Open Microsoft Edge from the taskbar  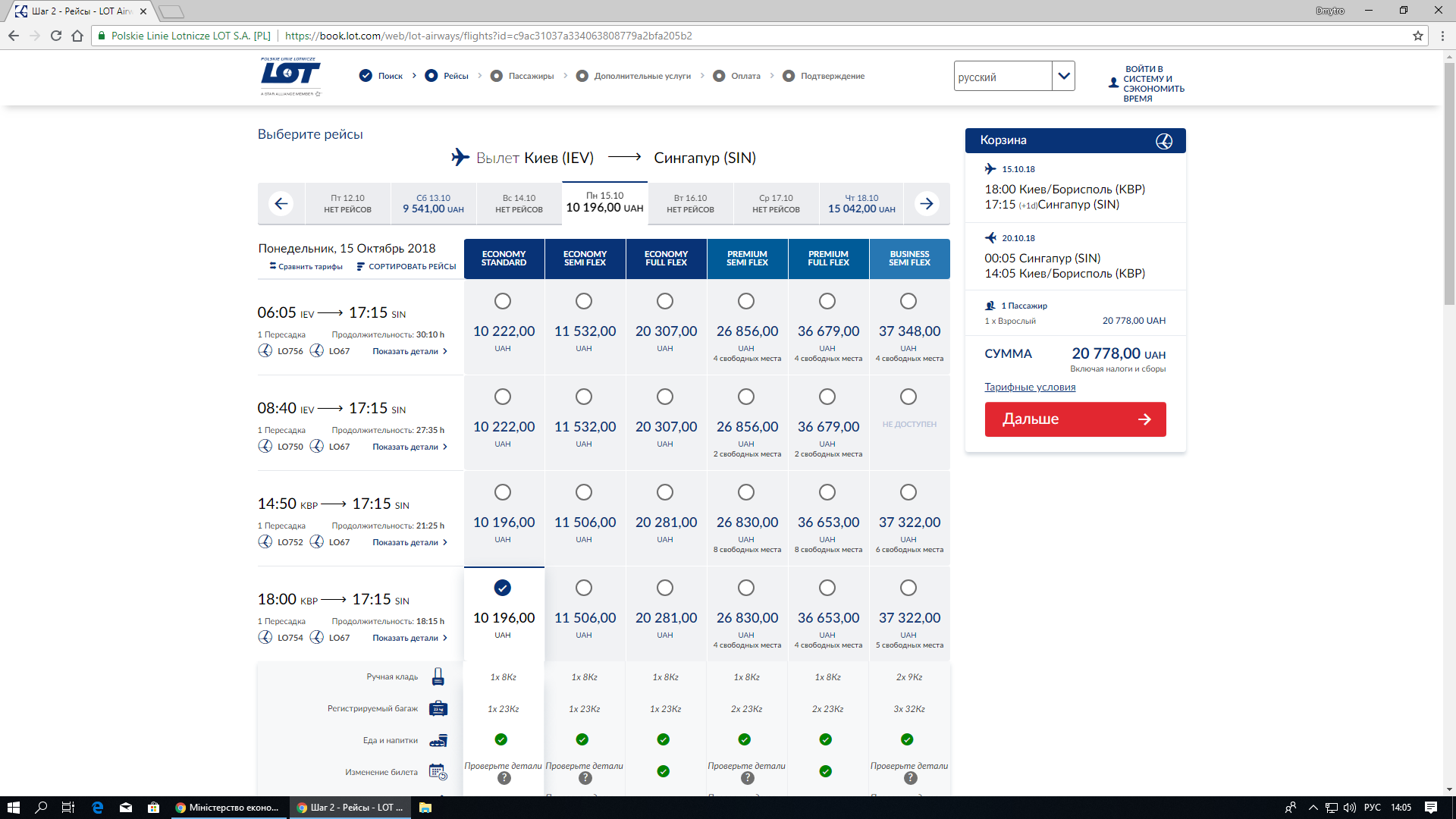point(97,808)
